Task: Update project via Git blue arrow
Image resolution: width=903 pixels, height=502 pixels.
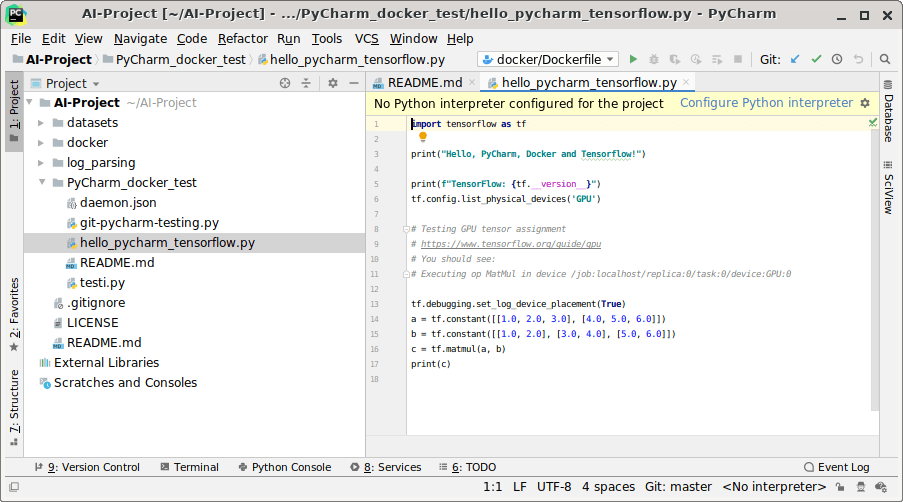Action: tap(795, 59)
